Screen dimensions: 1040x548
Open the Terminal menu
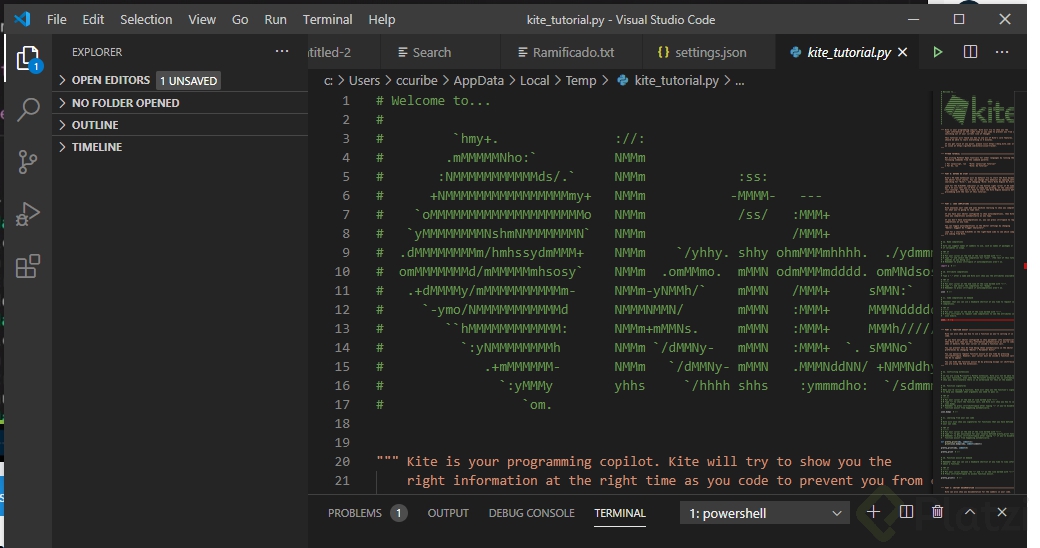328,19
